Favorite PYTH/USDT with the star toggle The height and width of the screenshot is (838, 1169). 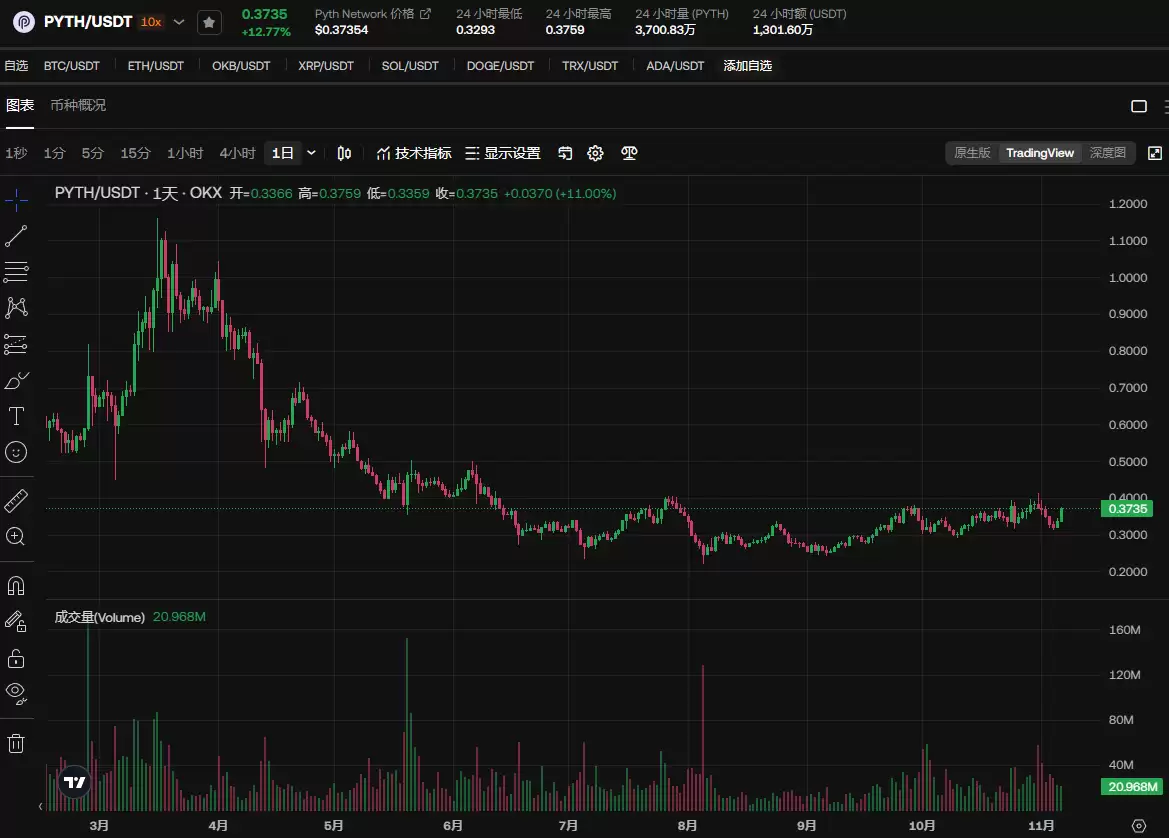pyautogui.click(x=209, y=22)
